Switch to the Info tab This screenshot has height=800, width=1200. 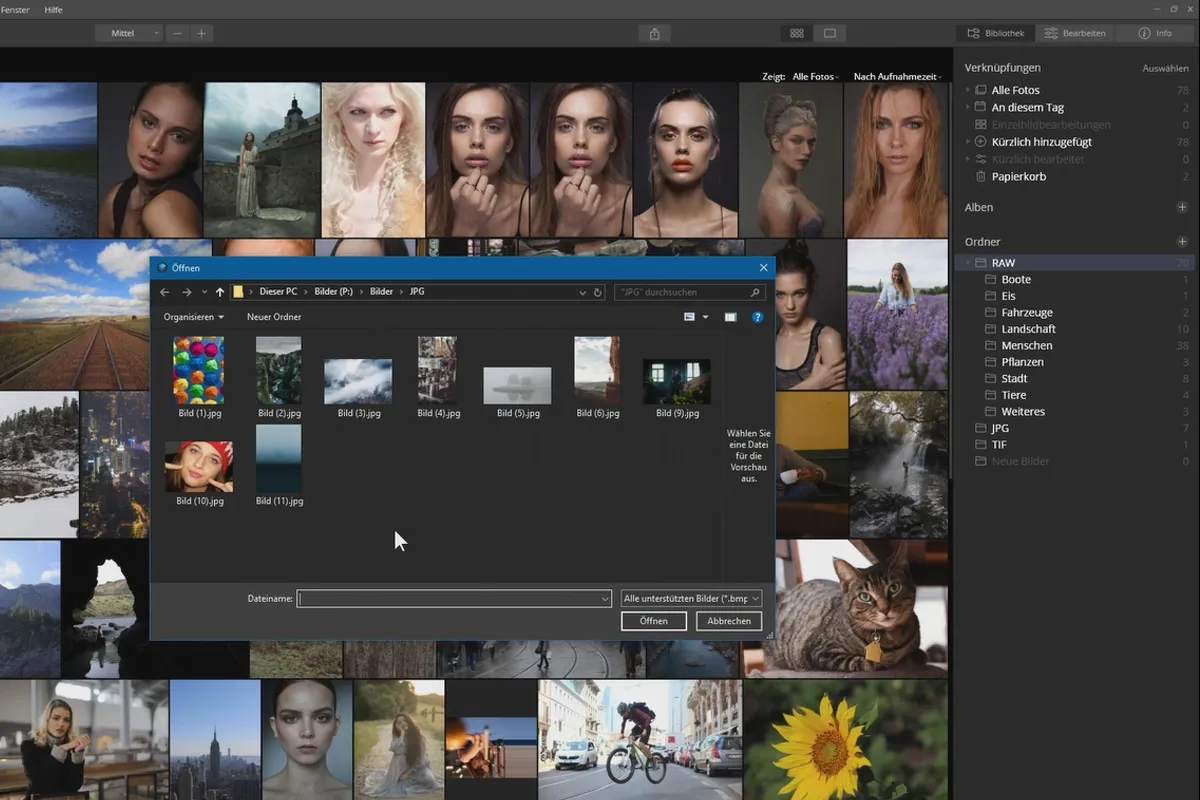coord(1155,33)
